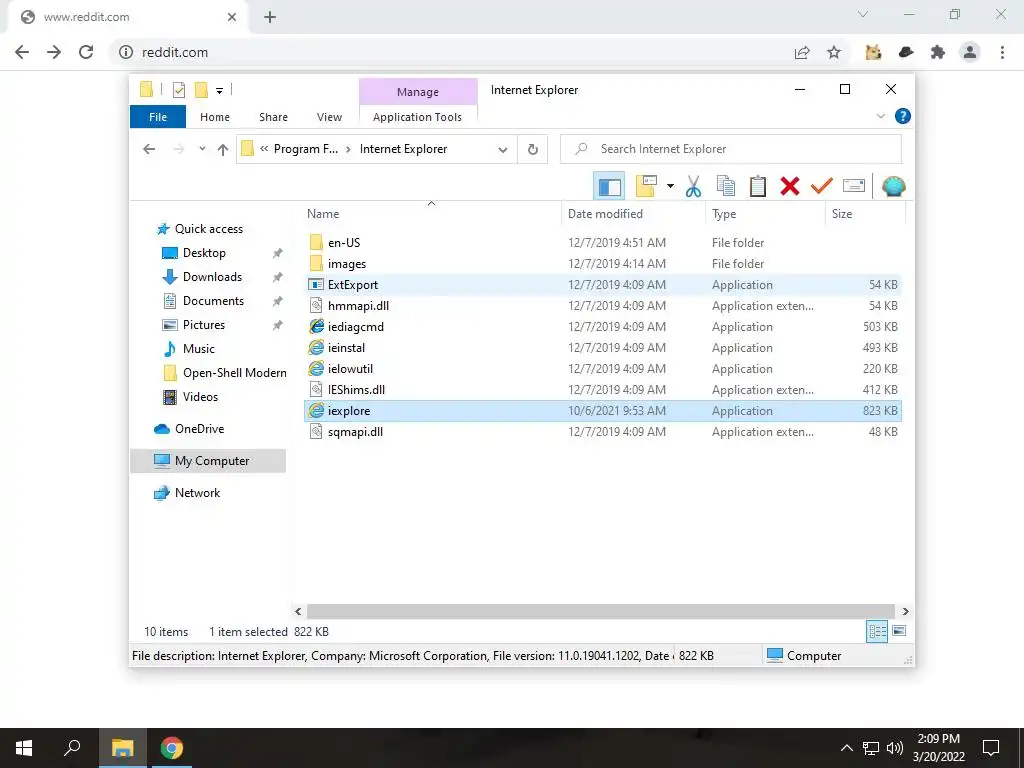The image size is (1024, 768).
Task: Go back in File Explorer
Action: coord(149,150)
